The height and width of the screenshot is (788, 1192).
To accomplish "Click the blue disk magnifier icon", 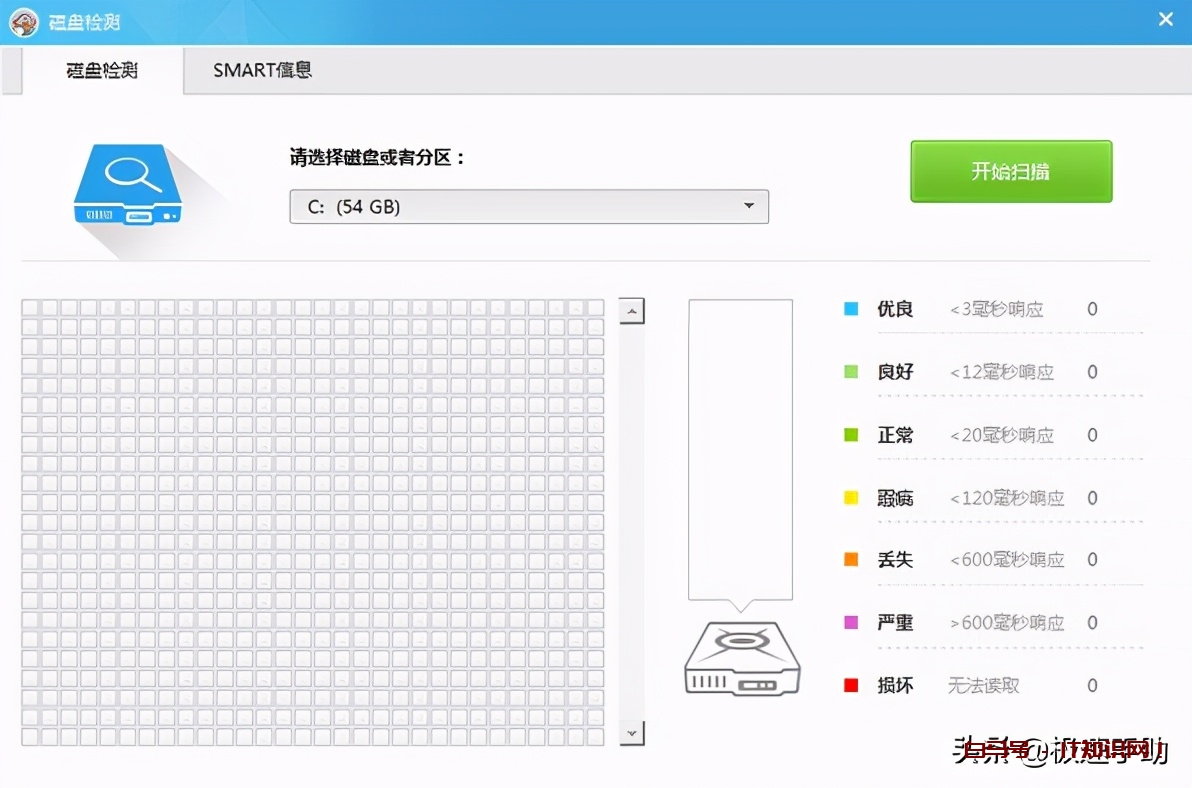I will click(128, 184).
